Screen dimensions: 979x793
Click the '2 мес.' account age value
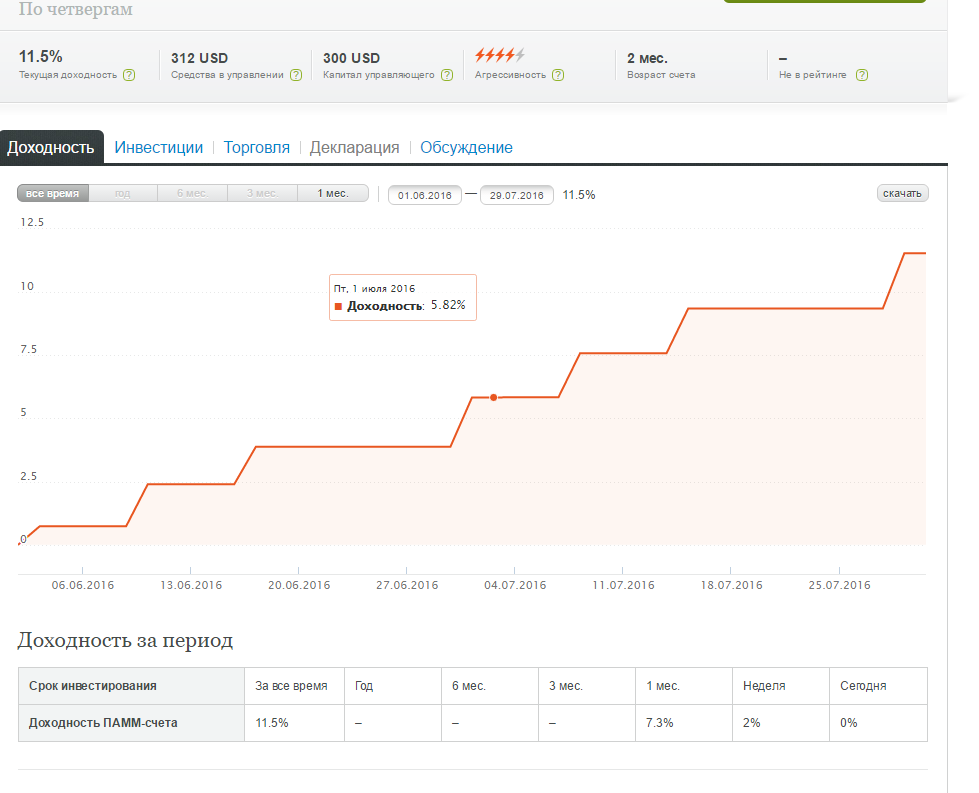(647, 58)
